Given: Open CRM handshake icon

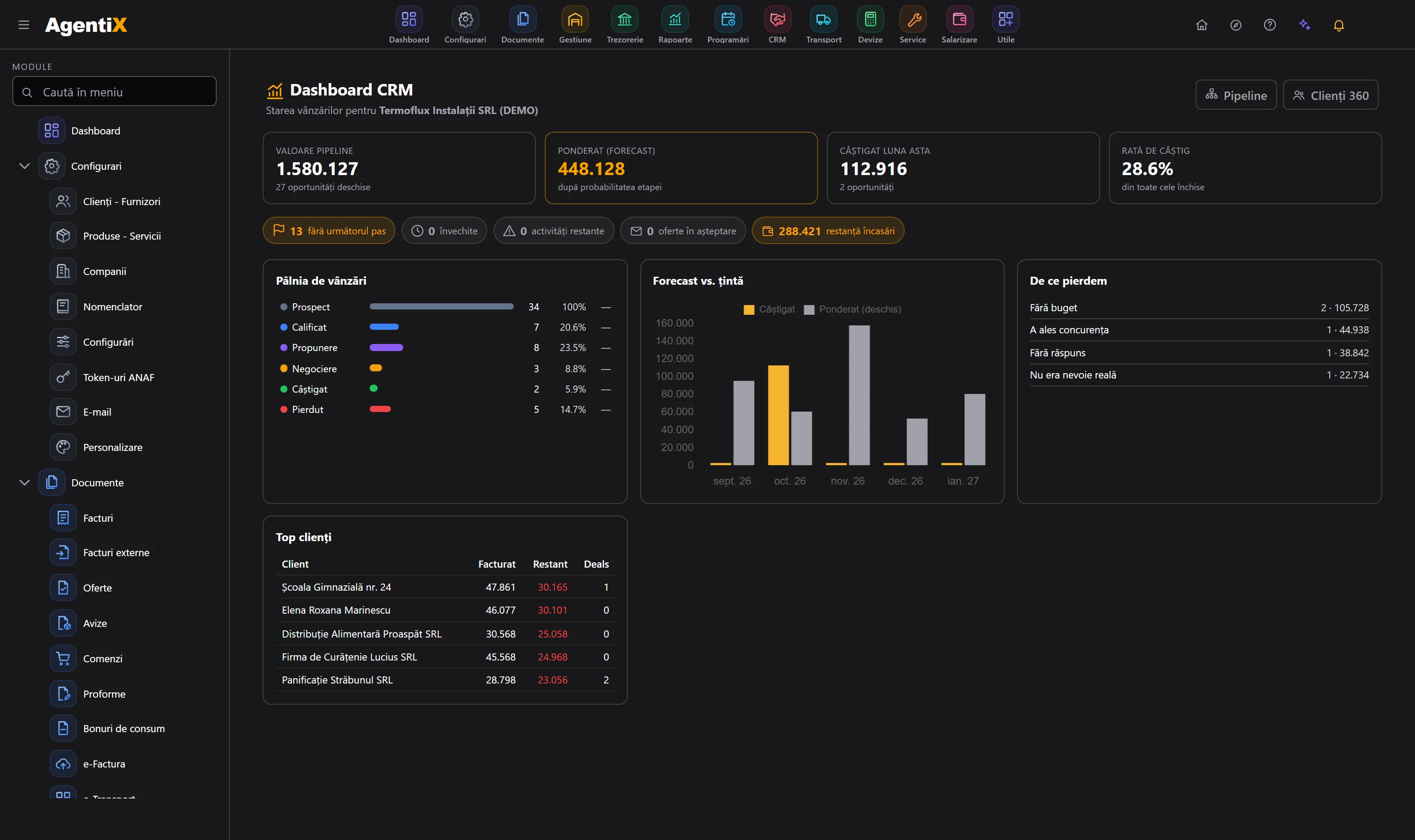Looking at the screenshot, I should pyautogui.click(x=777, y=19).
